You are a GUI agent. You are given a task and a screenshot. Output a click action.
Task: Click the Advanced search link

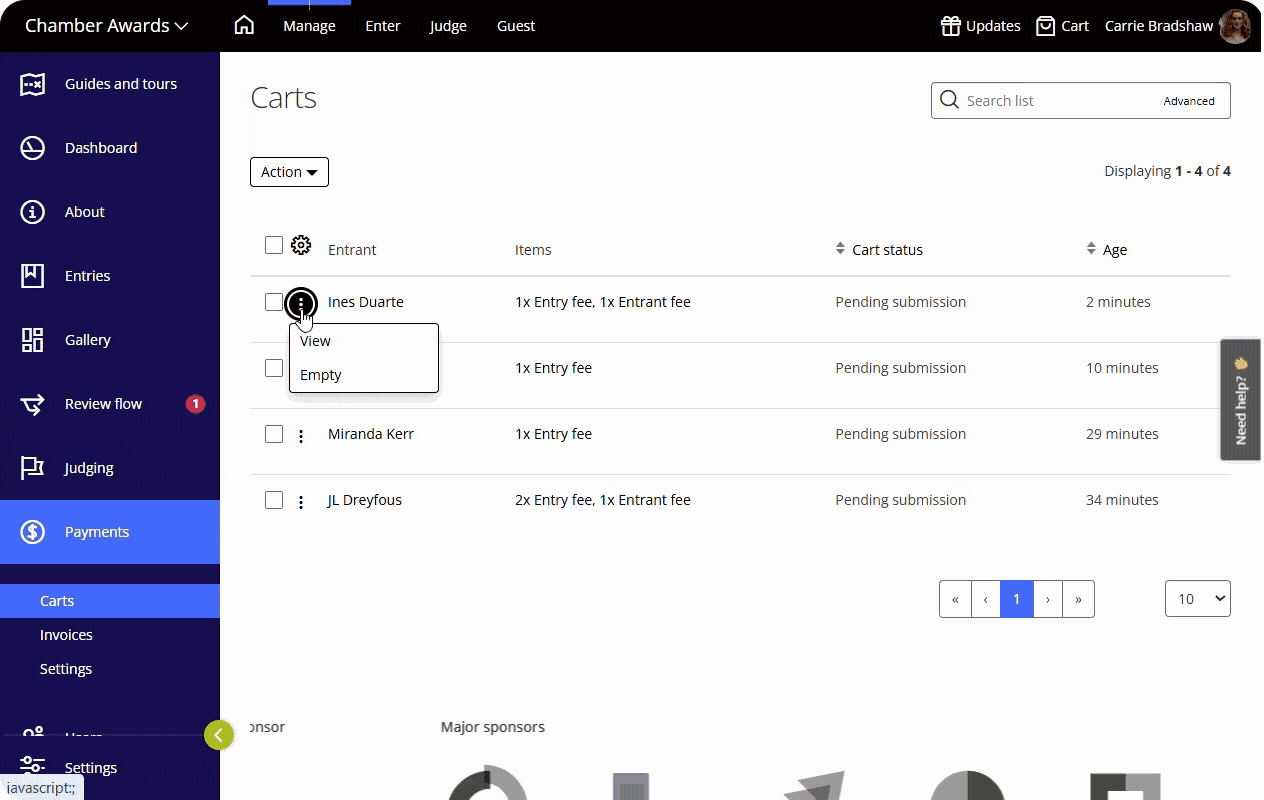[1188, 101]
